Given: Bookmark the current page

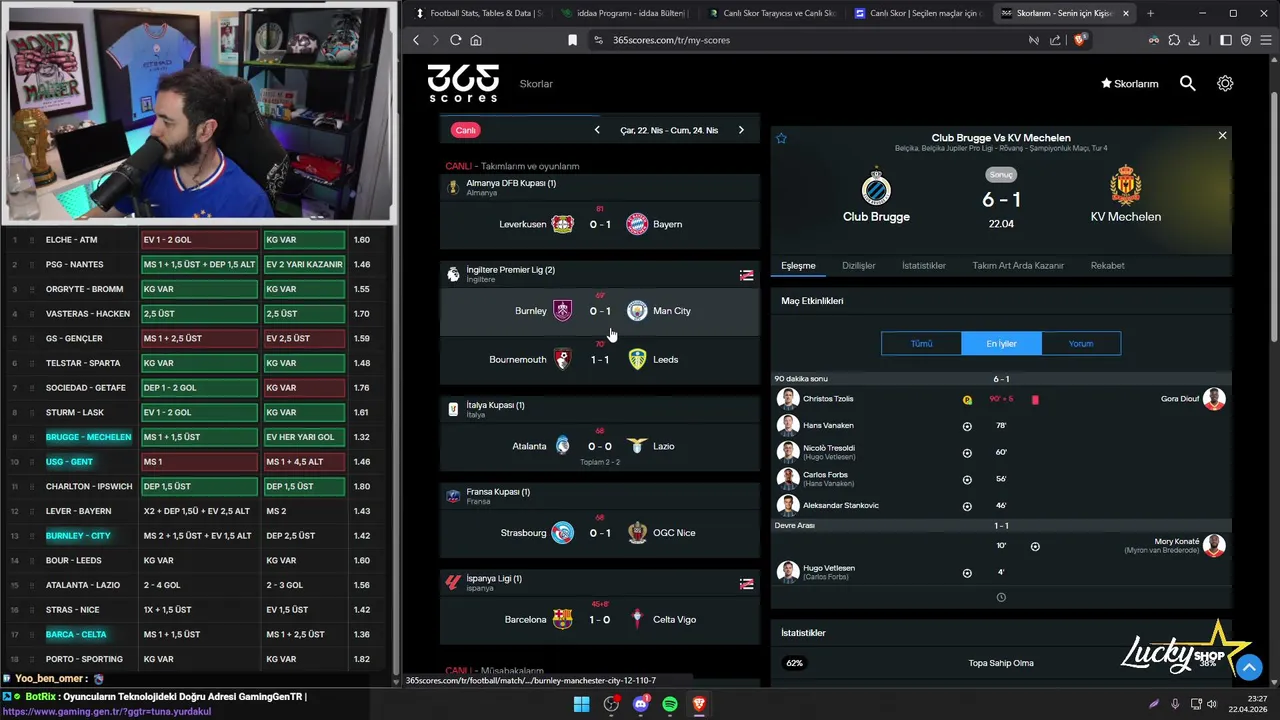Looking at the screenshot, I should coord(572,40).
